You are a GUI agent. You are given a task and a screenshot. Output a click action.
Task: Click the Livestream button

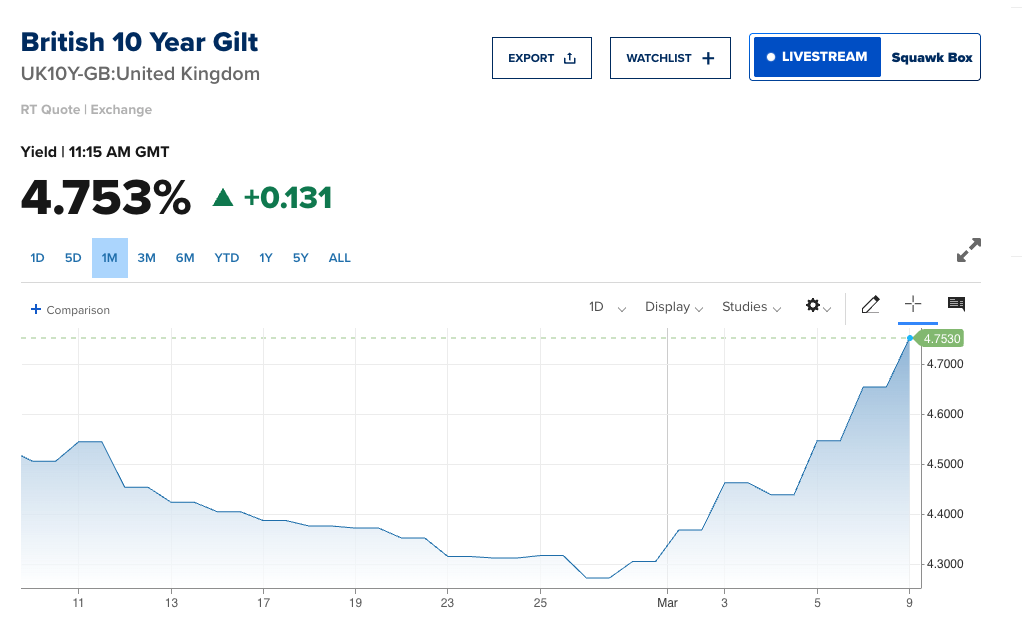(x=816, y=58)
